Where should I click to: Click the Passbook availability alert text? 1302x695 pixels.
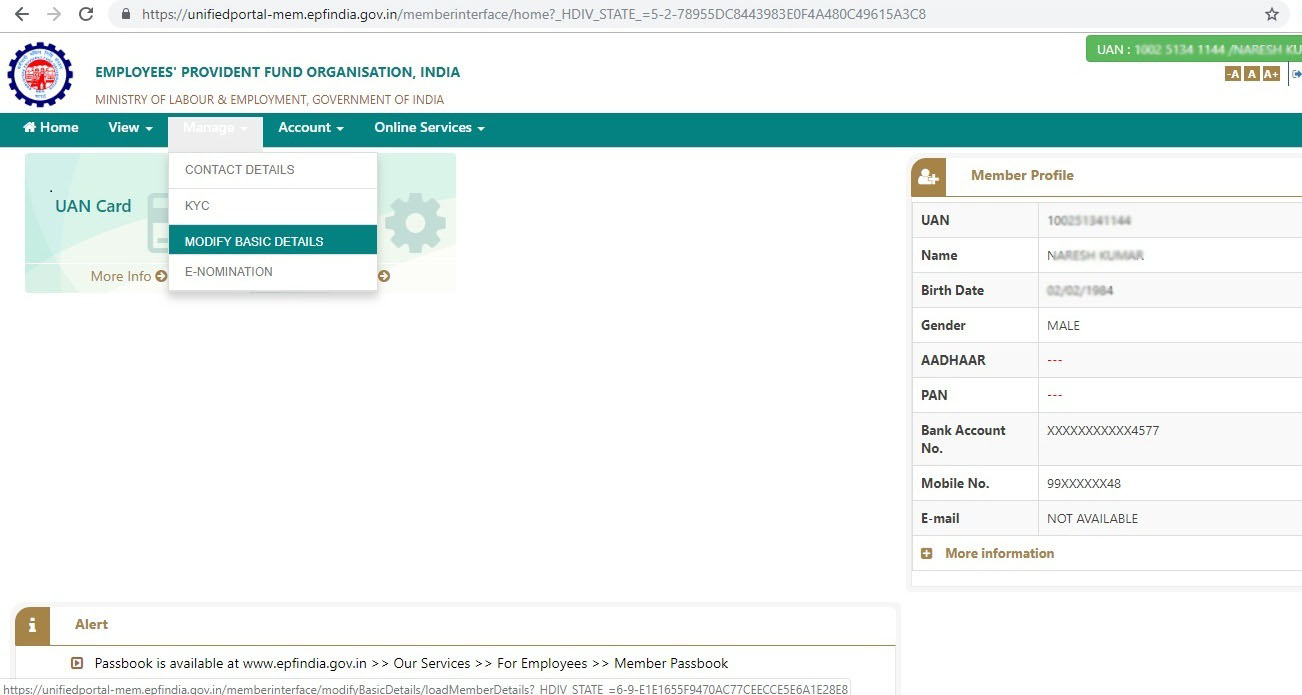[411, 663]
